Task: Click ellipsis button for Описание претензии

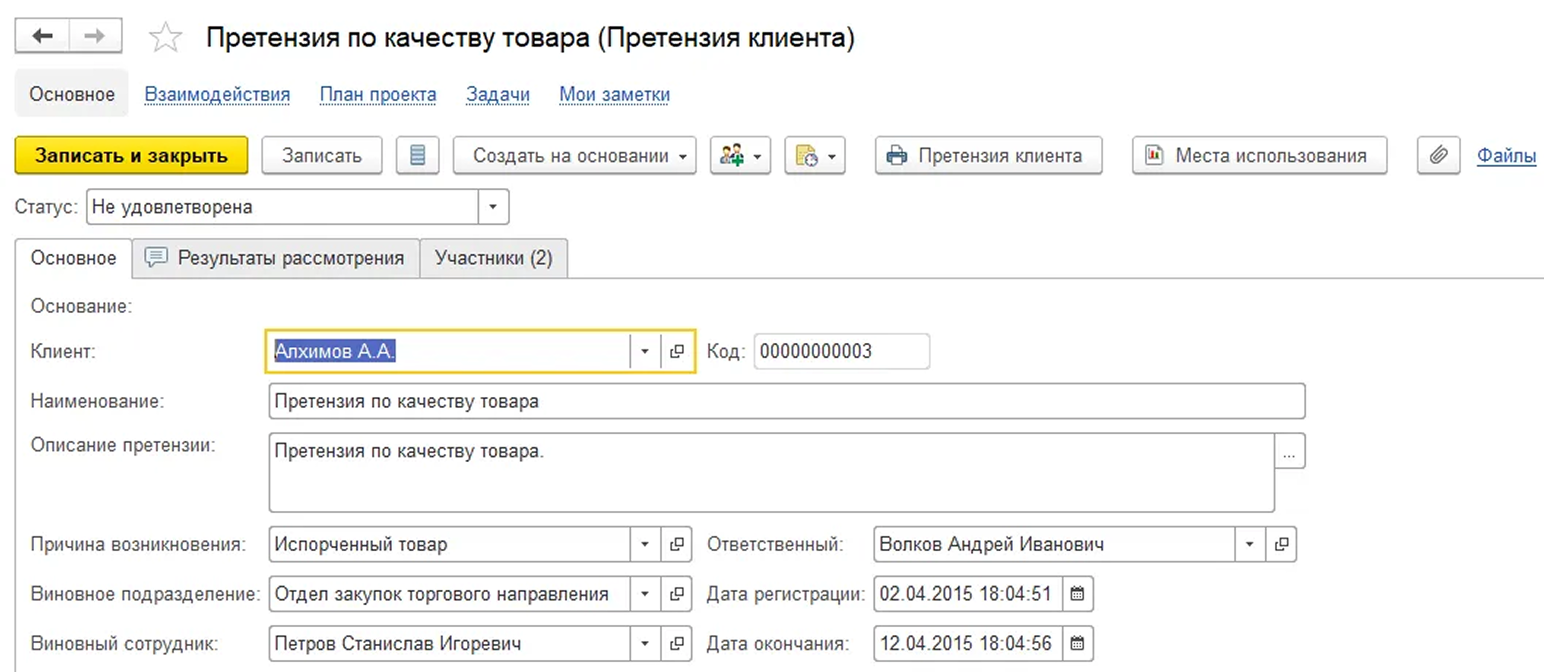Action: 1289,453
